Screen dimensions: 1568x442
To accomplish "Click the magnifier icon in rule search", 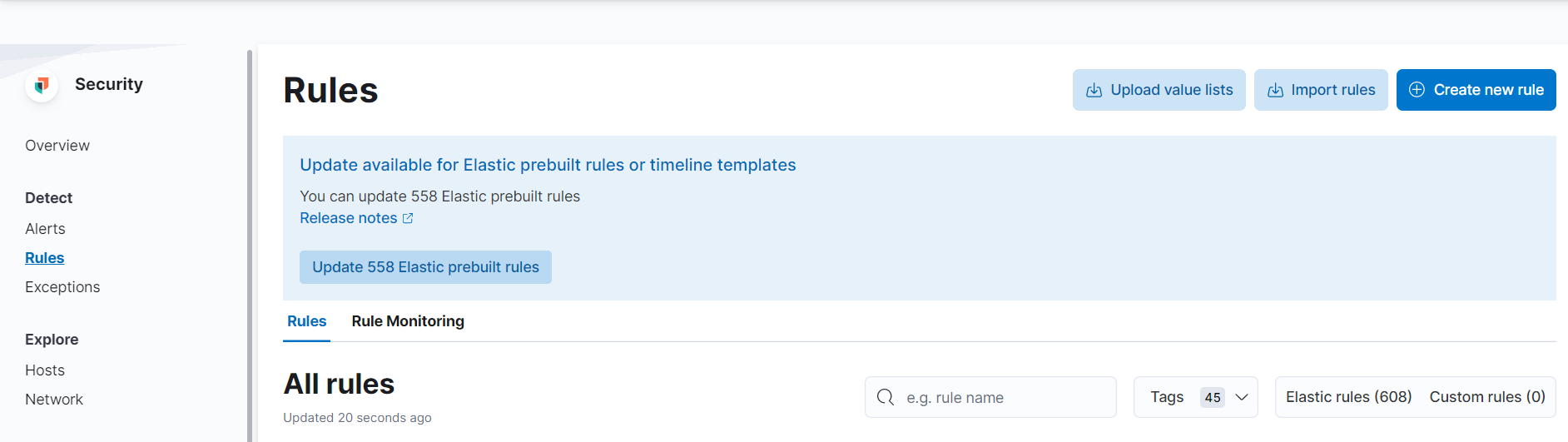I will coord(886,397).
